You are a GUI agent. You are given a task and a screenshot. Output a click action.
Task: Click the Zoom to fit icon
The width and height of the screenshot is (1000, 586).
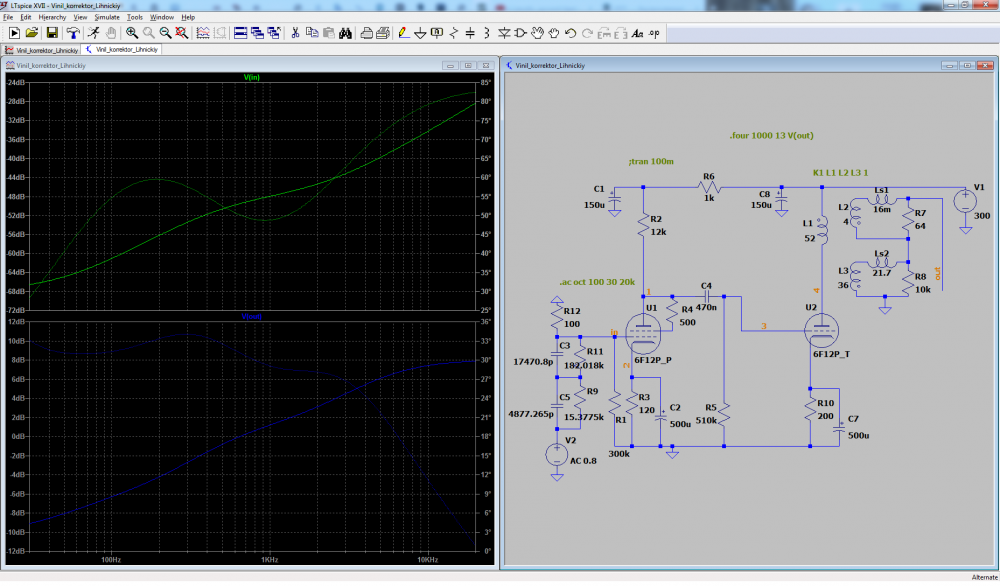[x=181, y=33]
